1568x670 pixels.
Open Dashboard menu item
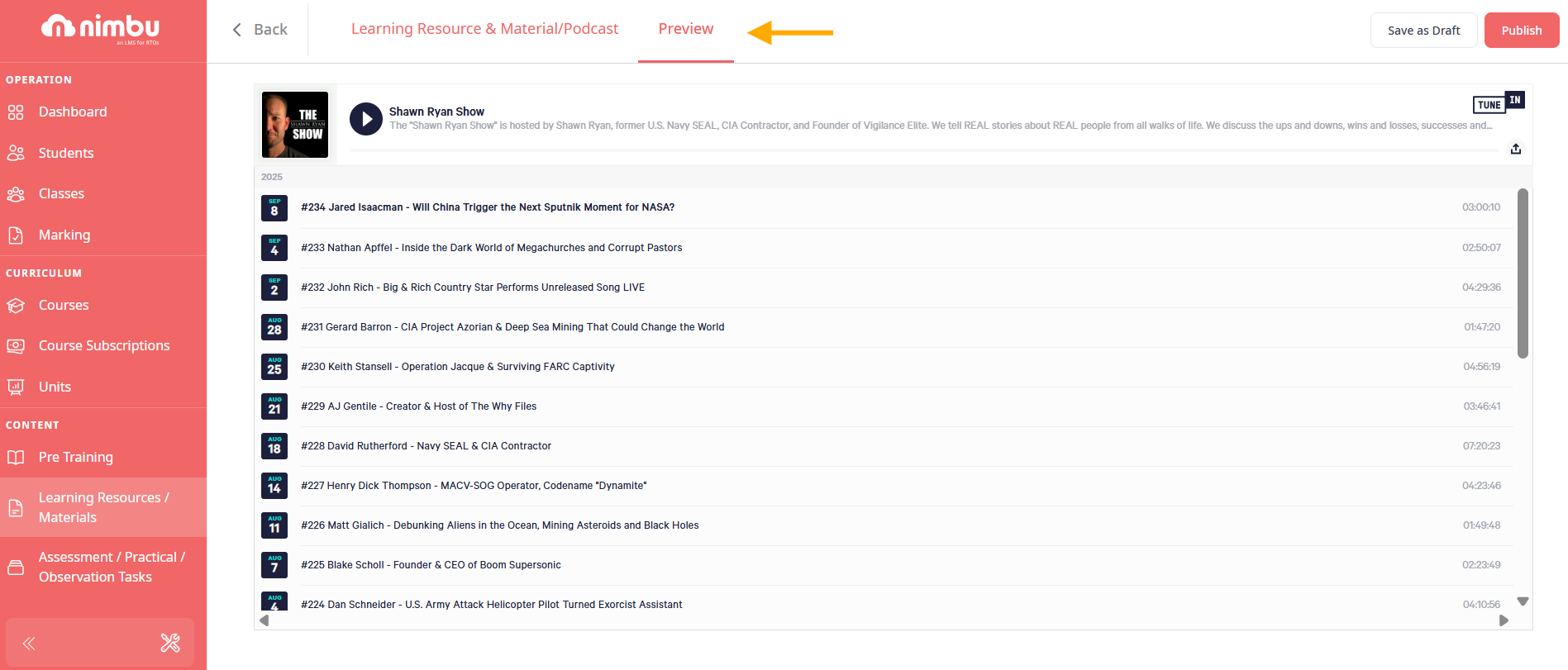tap(73, 112)
